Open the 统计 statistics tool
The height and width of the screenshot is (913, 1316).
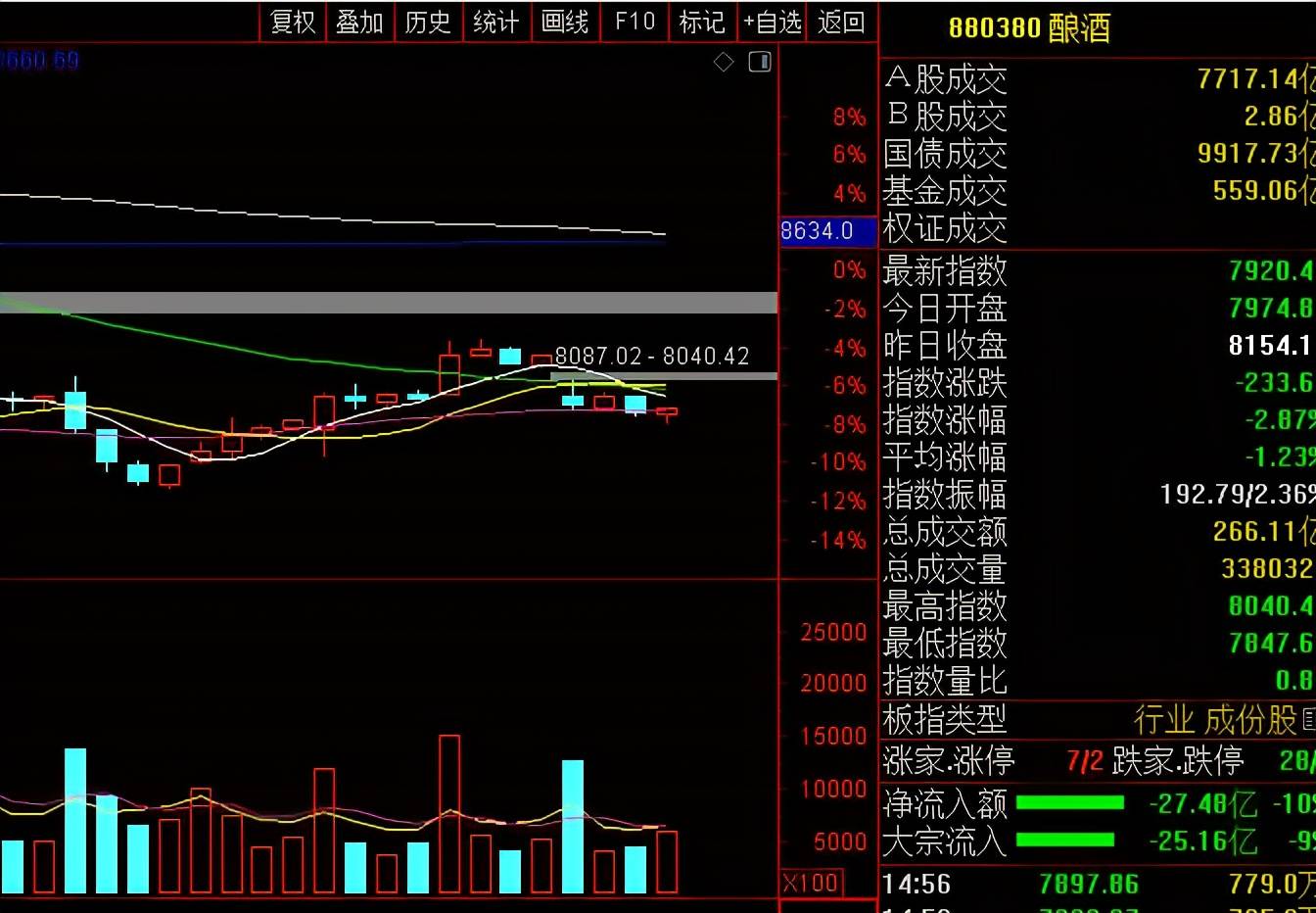495,22
